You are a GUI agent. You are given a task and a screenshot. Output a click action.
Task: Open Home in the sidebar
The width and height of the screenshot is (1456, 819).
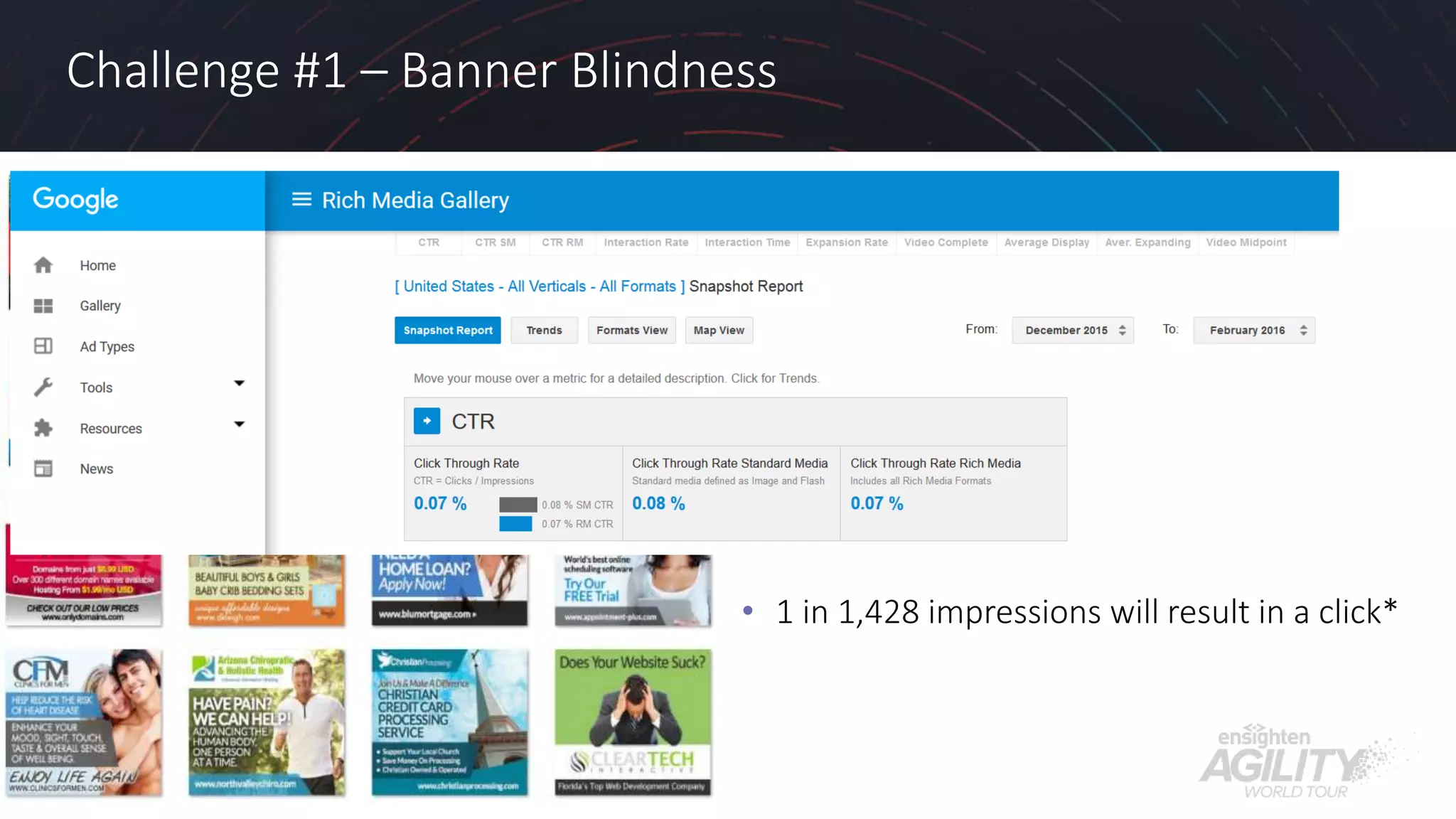tap(98, 265)
